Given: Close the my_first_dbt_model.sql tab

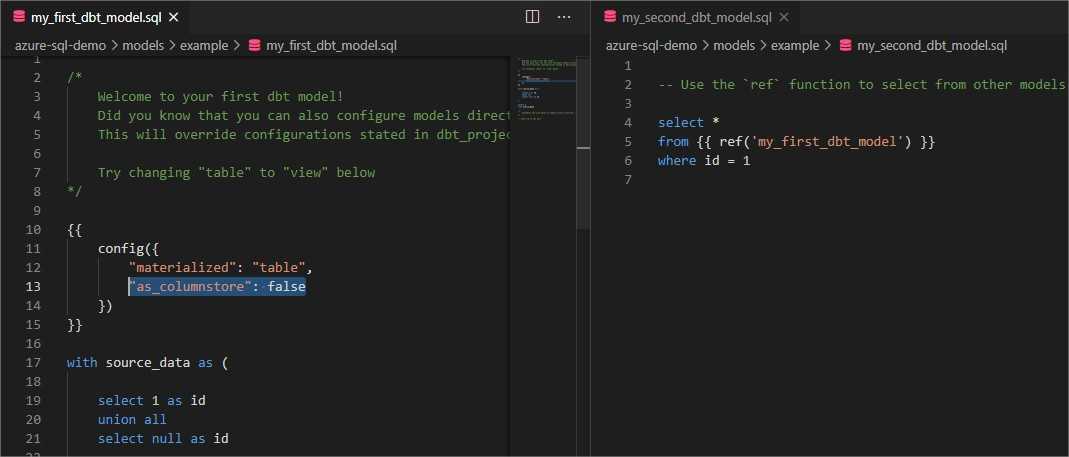Looking at the screenshot, I should 173,18.
